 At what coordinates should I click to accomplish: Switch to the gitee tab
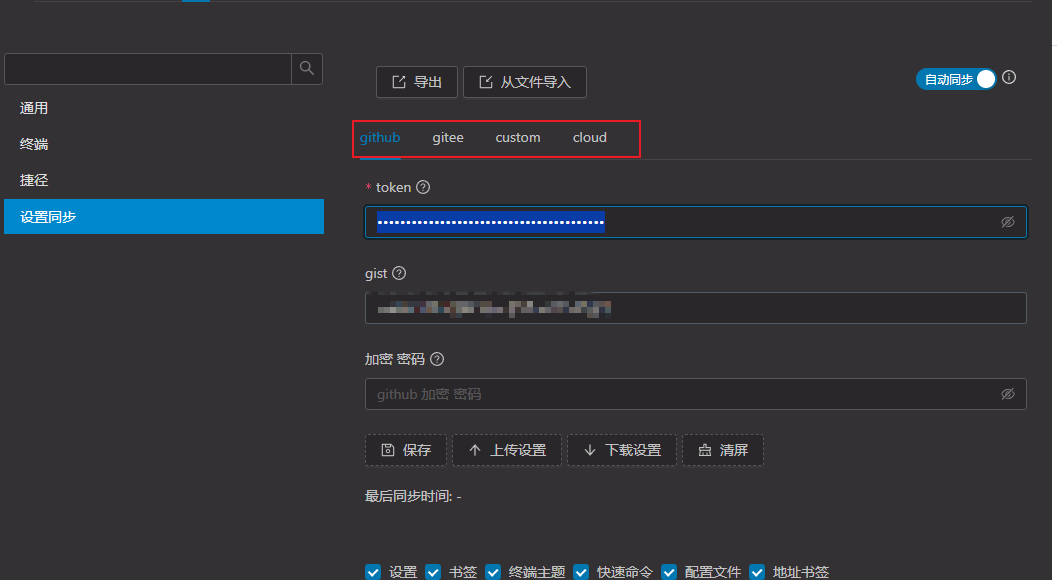(x=447, y=137)
